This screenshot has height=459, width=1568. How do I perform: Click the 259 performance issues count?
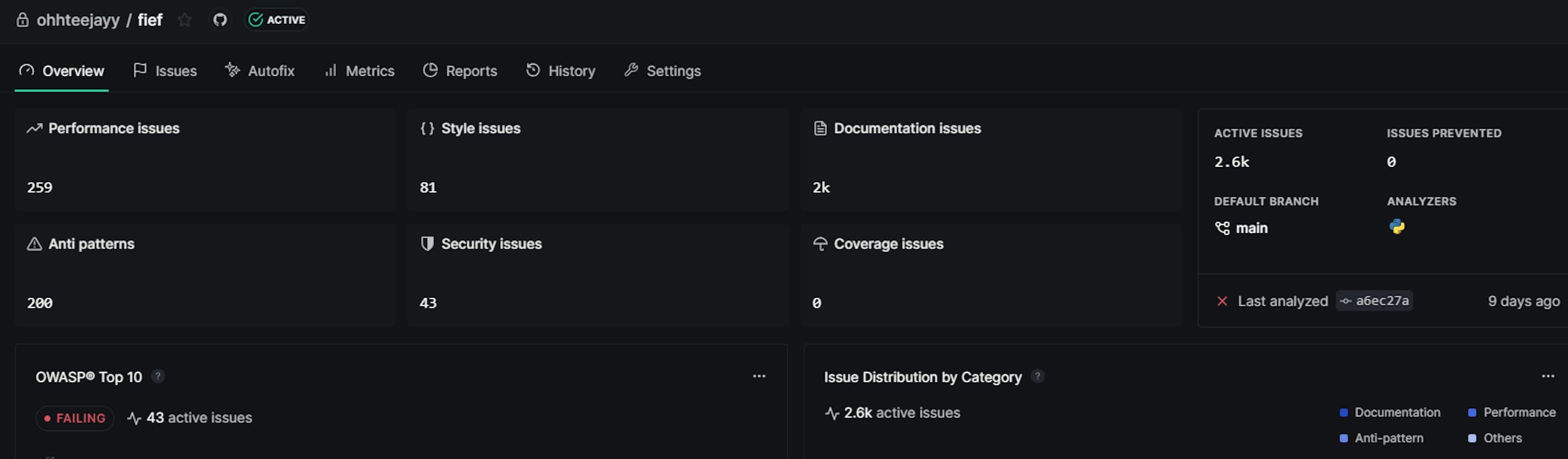pos(40,187)
